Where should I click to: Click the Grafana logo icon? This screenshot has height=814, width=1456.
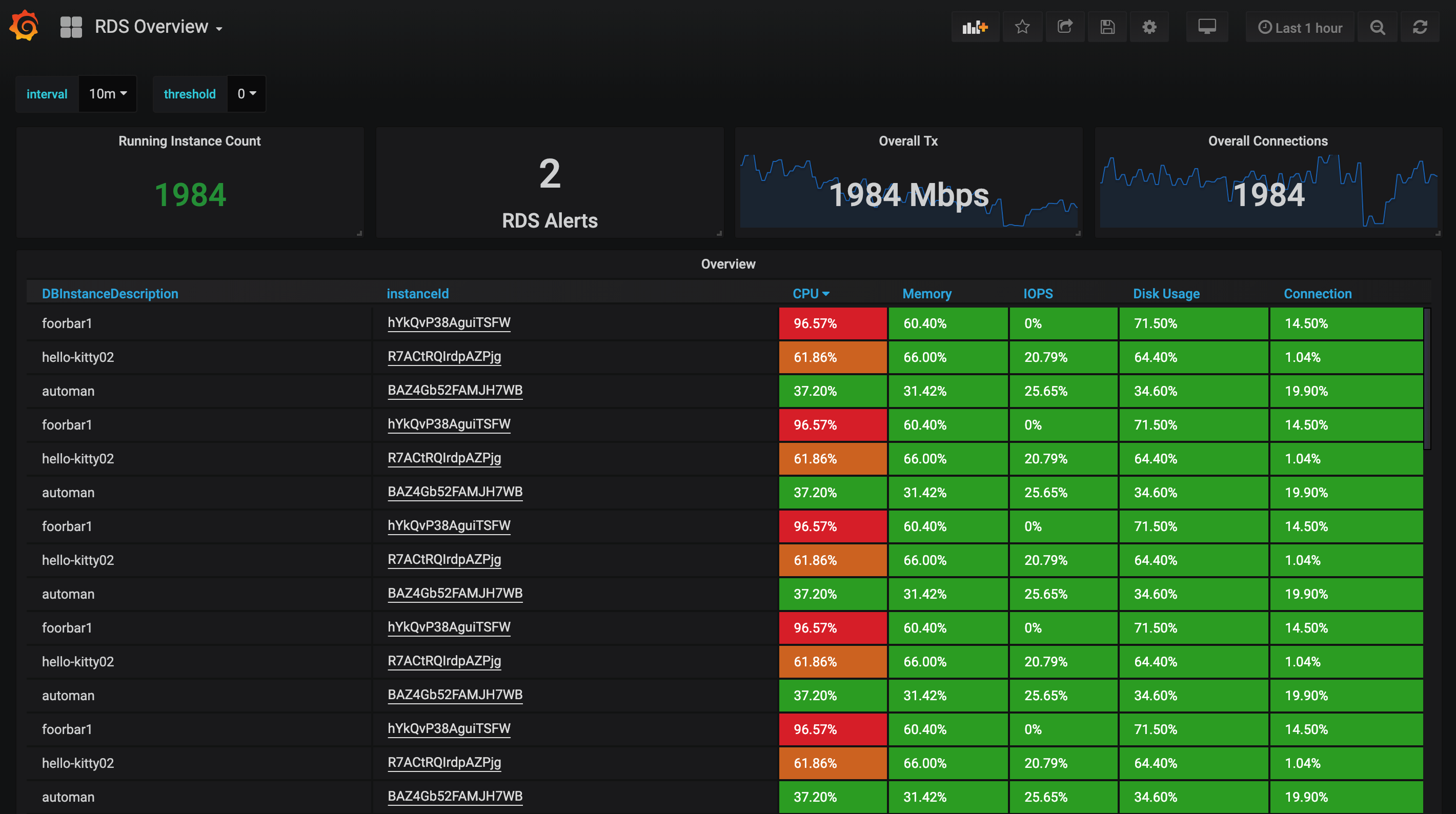[24, 26]
